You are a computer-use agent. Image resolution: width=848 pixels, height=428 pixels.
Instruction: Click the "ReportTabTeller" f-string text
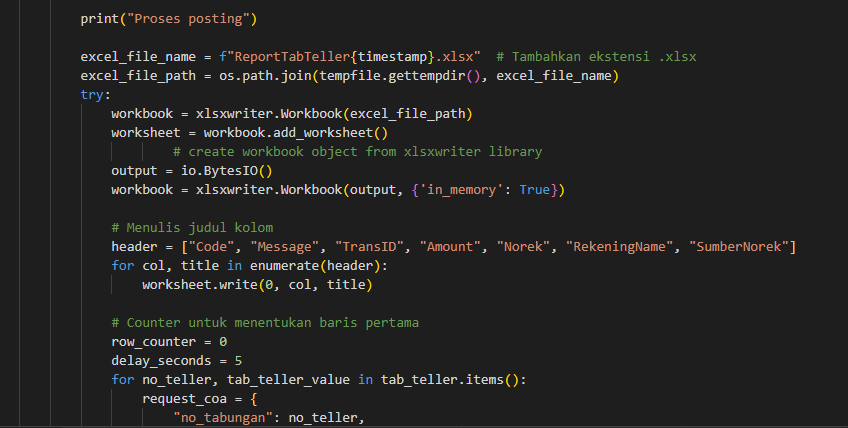(292, 57)
